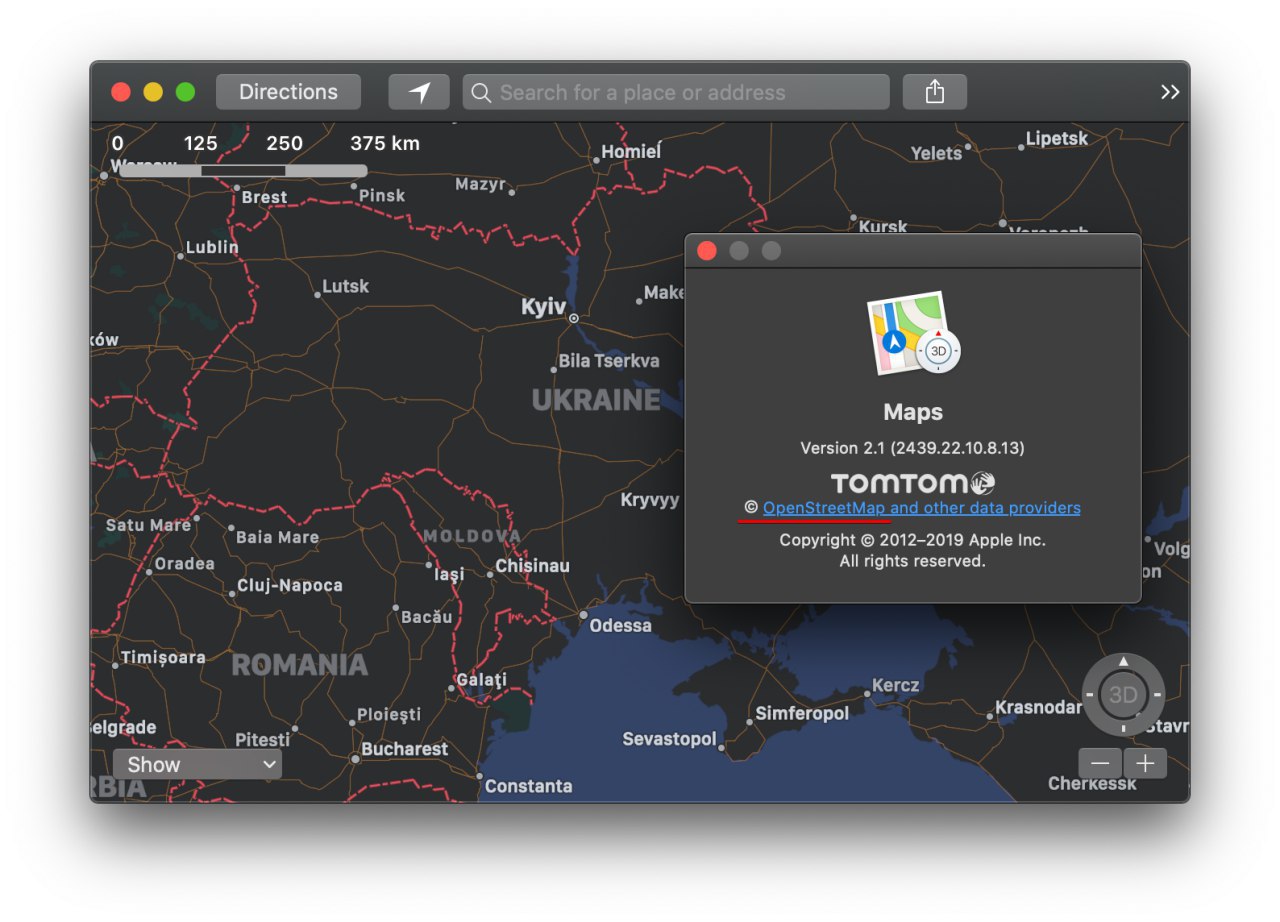The width and height of the screenshot is (1280, 922).
Task: Click the MOLDOVA country label
Action: tap(472, 536)
